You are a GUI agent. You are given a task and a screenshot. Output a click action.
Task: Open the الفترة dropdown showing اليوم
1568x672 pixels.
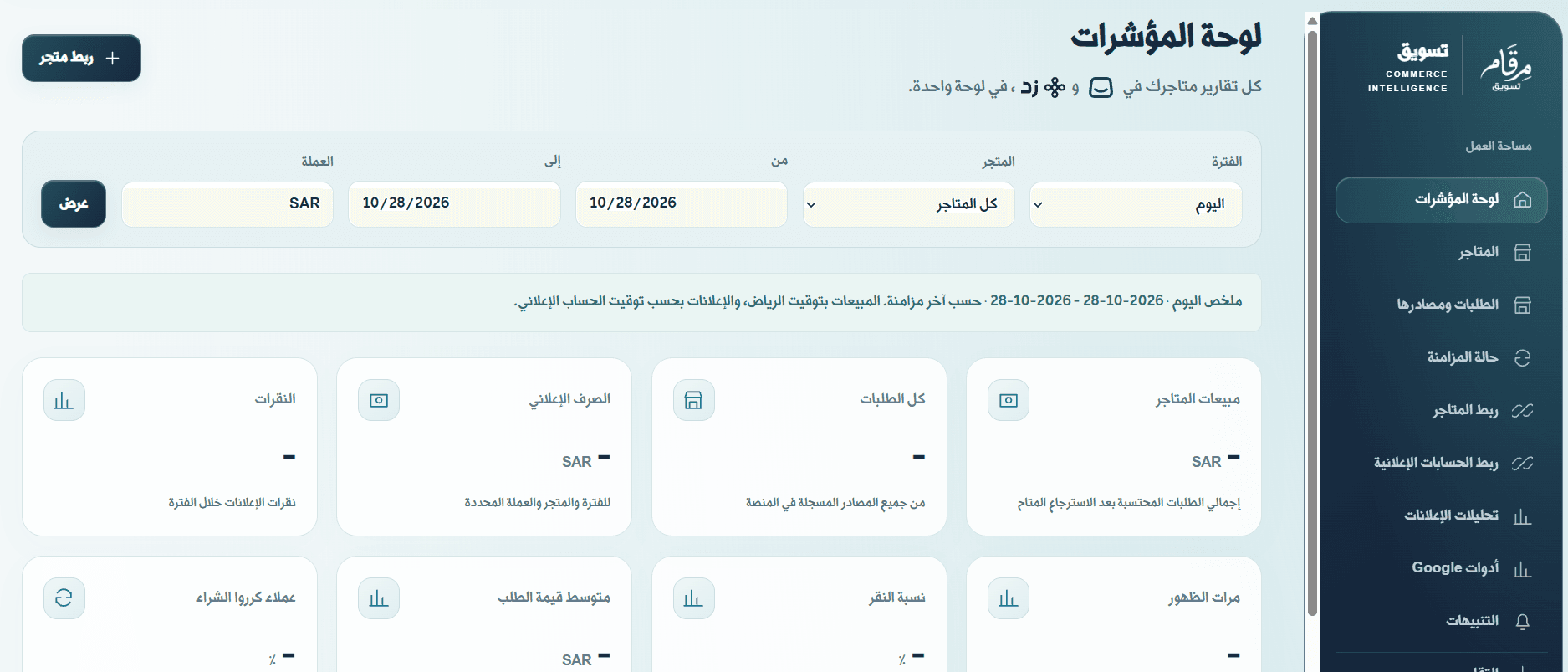click(1136, 204)
